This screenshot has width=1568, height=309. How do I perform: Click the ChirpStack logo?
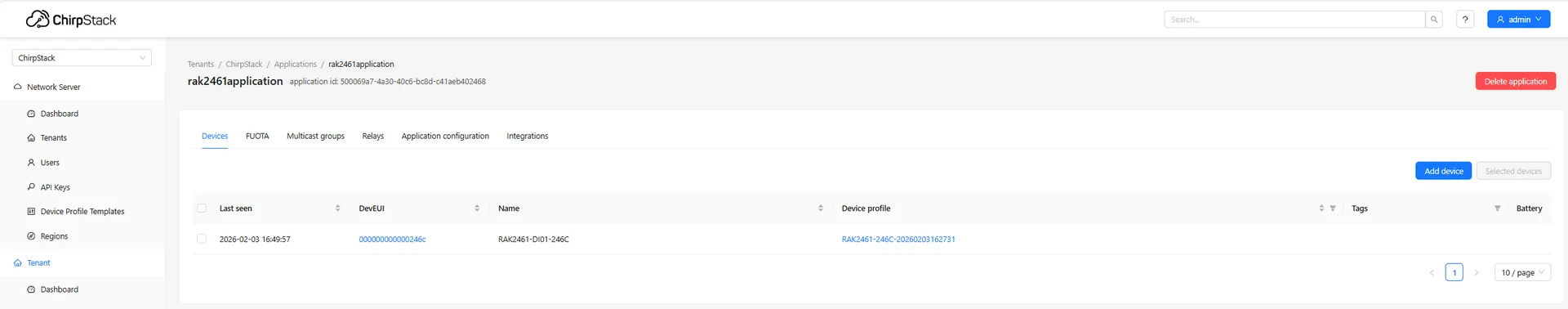pos(71,19)
